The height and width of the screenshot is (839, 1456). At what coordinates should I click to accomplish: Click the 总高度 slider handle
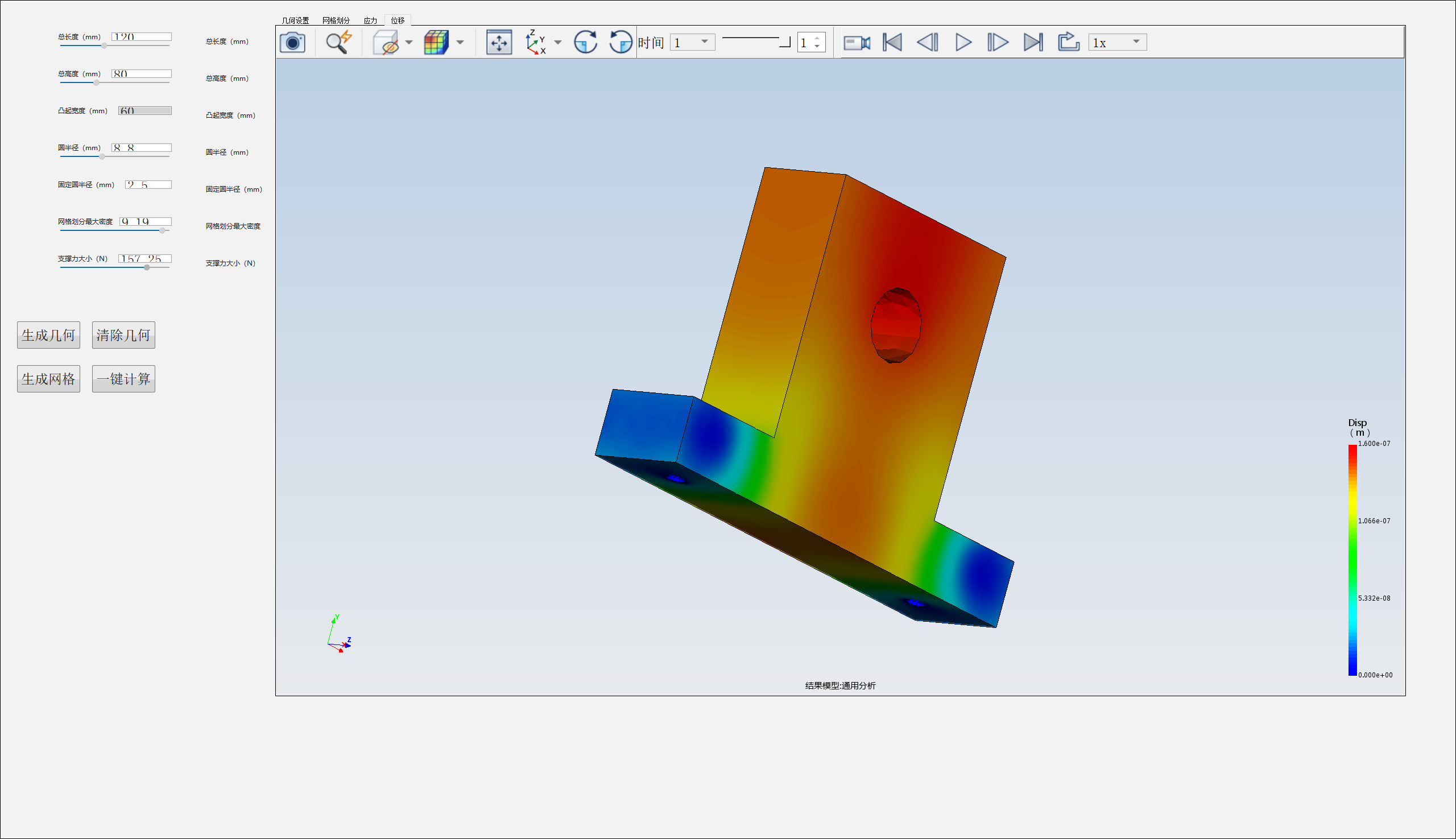tap(96, 82)
